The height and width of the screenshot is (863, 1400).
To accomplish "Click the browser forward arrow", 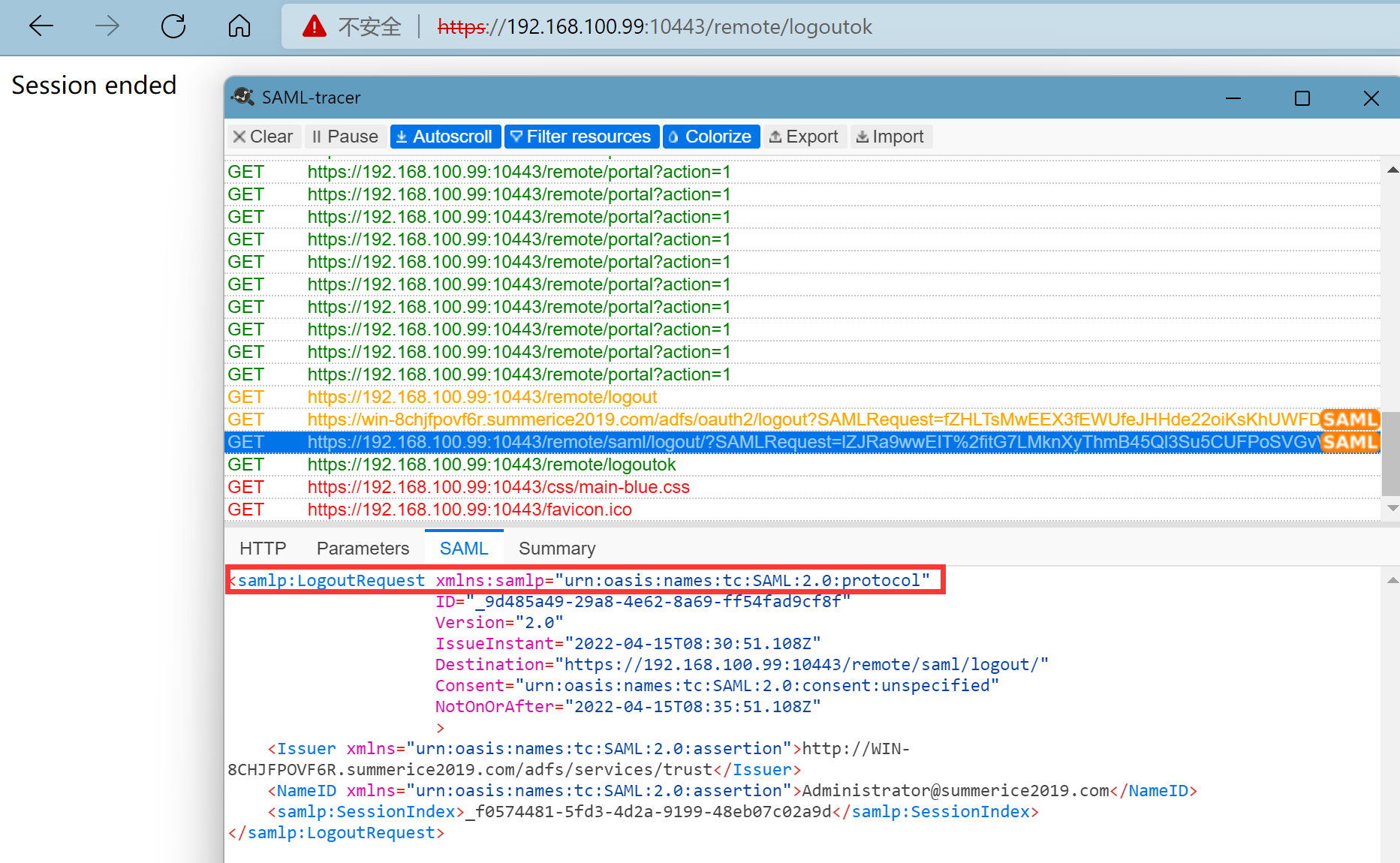I will (107, 26).
